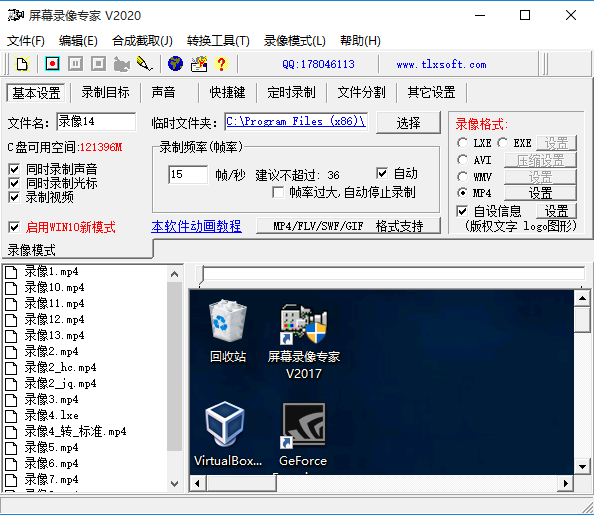Select AVI recording format
The width and height of the screenshot is (594, 515).
pyautogui.click(x=462, y=160)
